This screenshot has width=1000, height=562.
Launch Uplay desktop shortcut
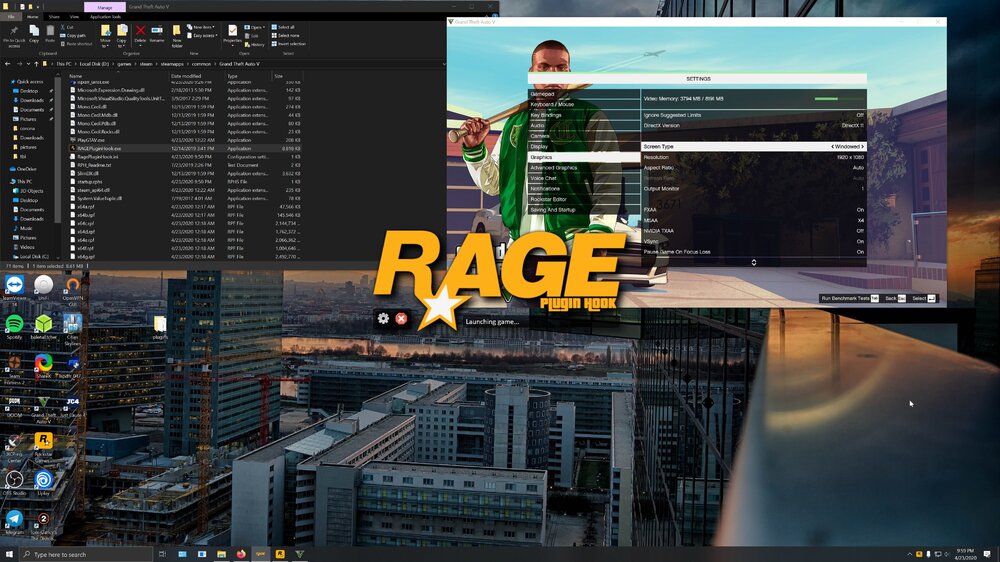click(x=43, y=483)
